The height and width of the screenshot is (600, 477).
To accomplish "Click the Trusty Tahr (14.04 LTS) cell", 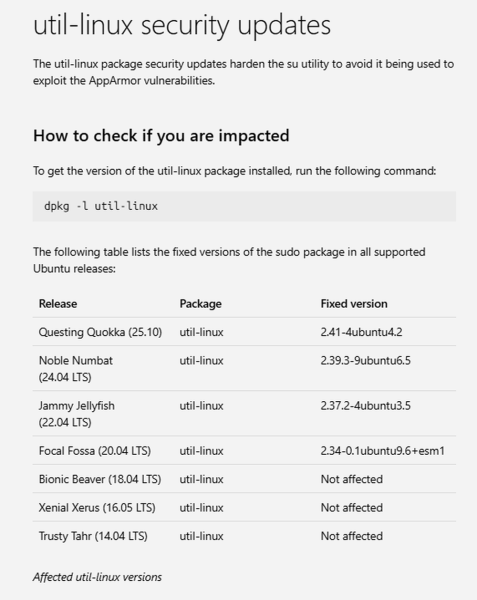I will (x=93, y=536).
